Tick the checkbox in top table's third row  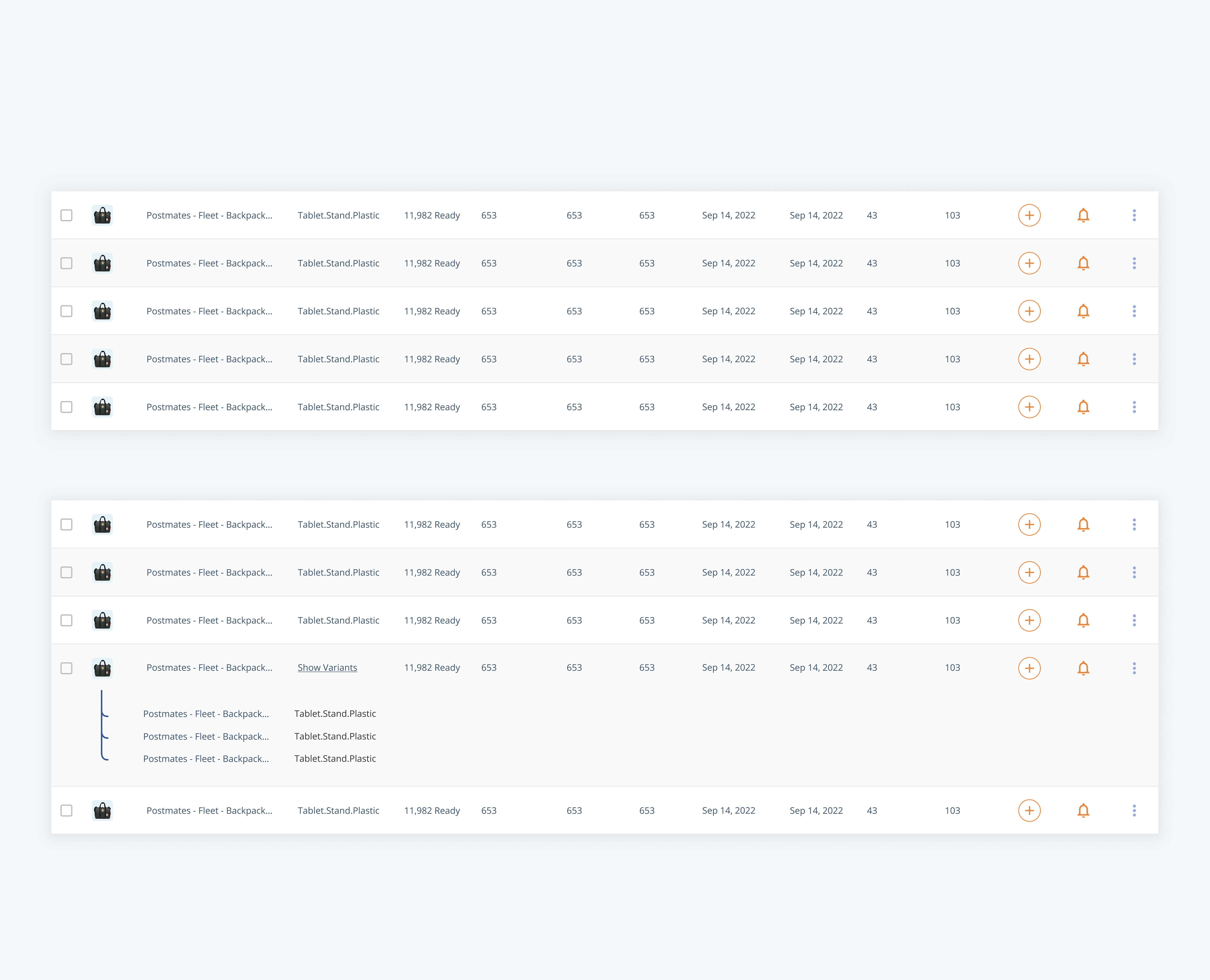pos(67,311)
